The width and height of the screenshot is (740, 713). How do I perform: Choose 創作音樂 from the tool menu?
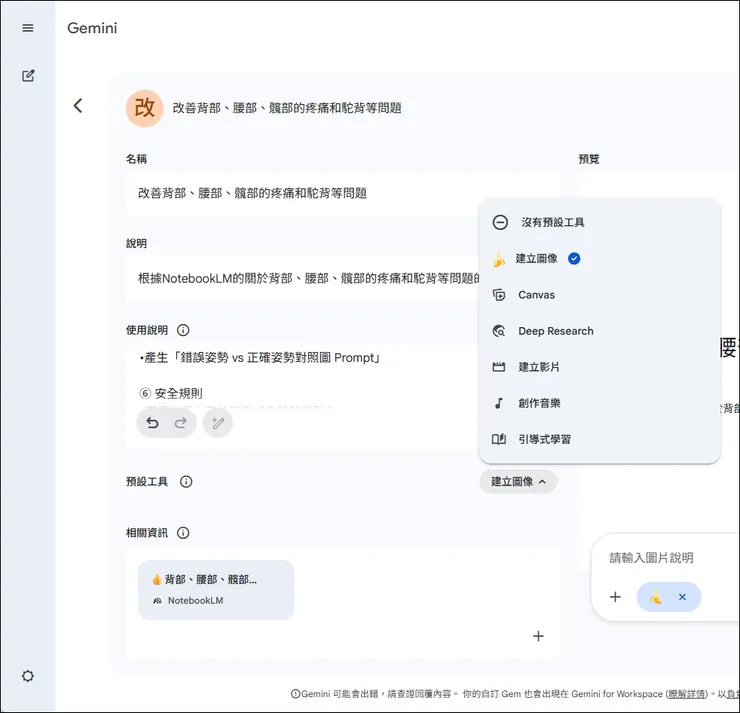[x=599, y=403]
